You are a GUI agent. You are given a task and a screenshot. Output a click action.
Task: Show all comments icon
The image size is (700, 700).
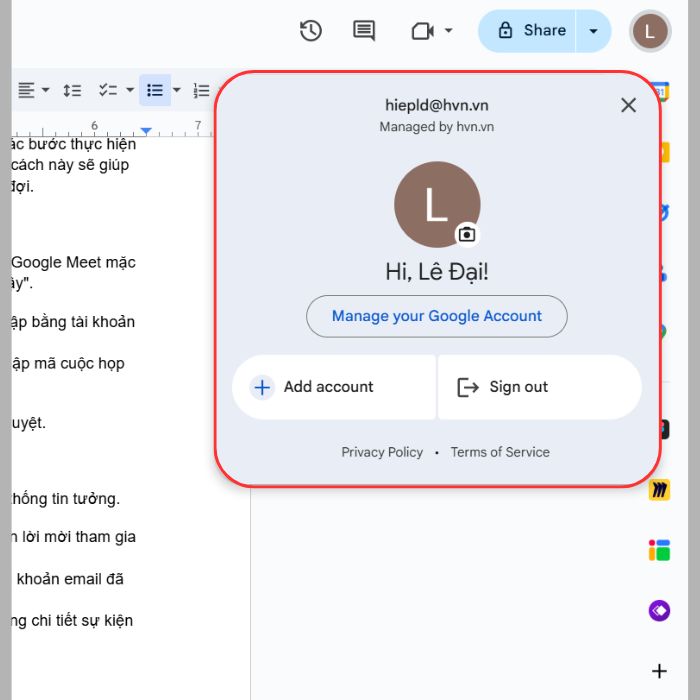point(364,31)
